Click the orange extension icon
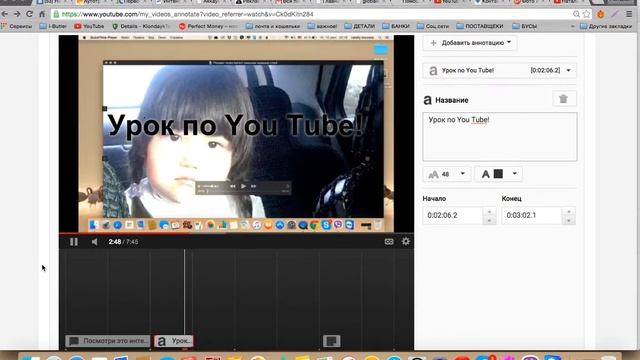This screenshot has height=360, width=640. [x=601, y=14]
